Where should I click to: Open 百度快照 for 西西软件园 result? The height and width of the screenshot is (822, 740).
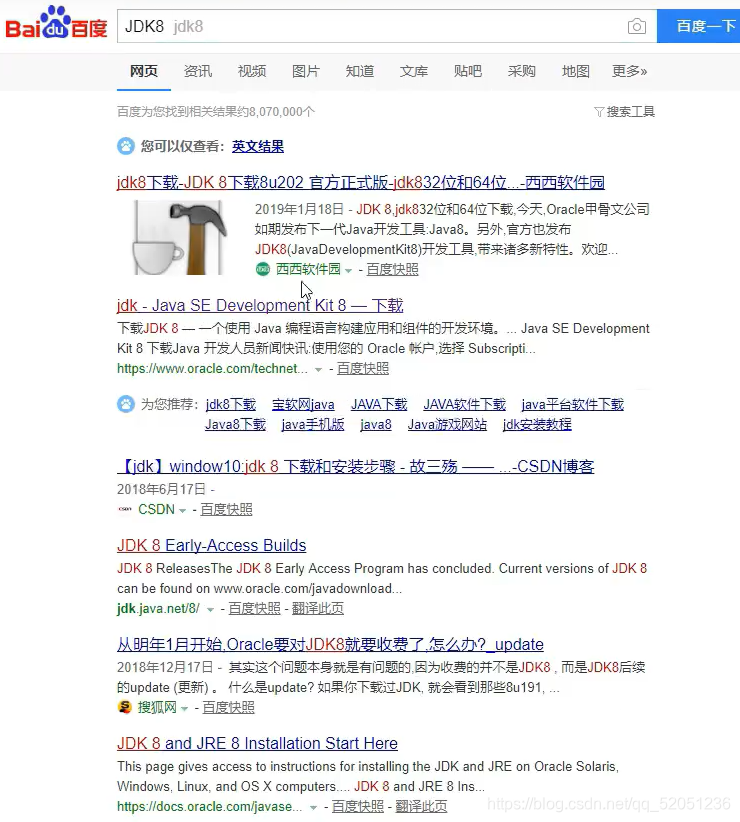pyautogui.click(x=392, y=269)
